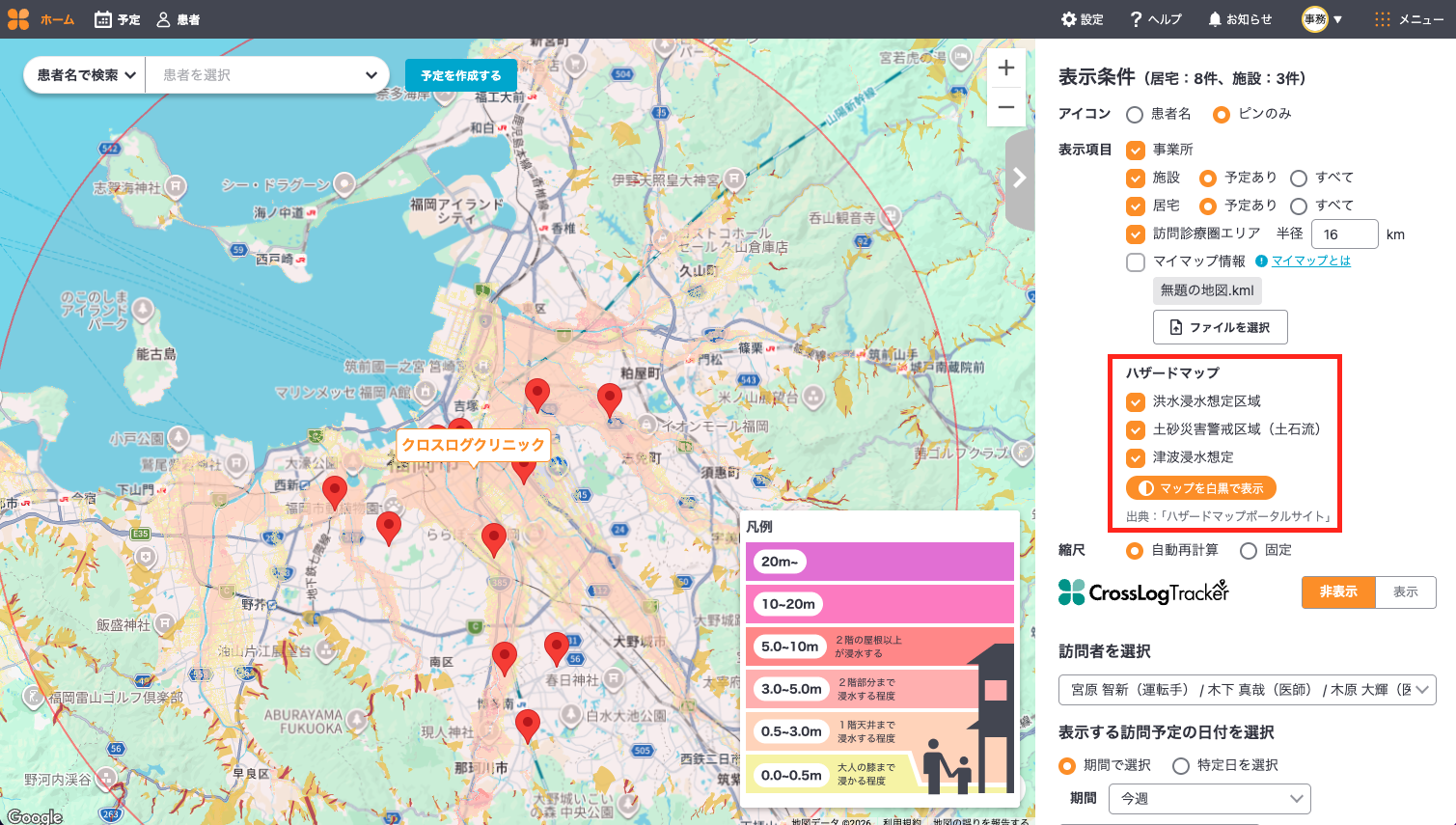
Task: Collapse side panel with arrow tab
Action: click(x=1020, y=179)
